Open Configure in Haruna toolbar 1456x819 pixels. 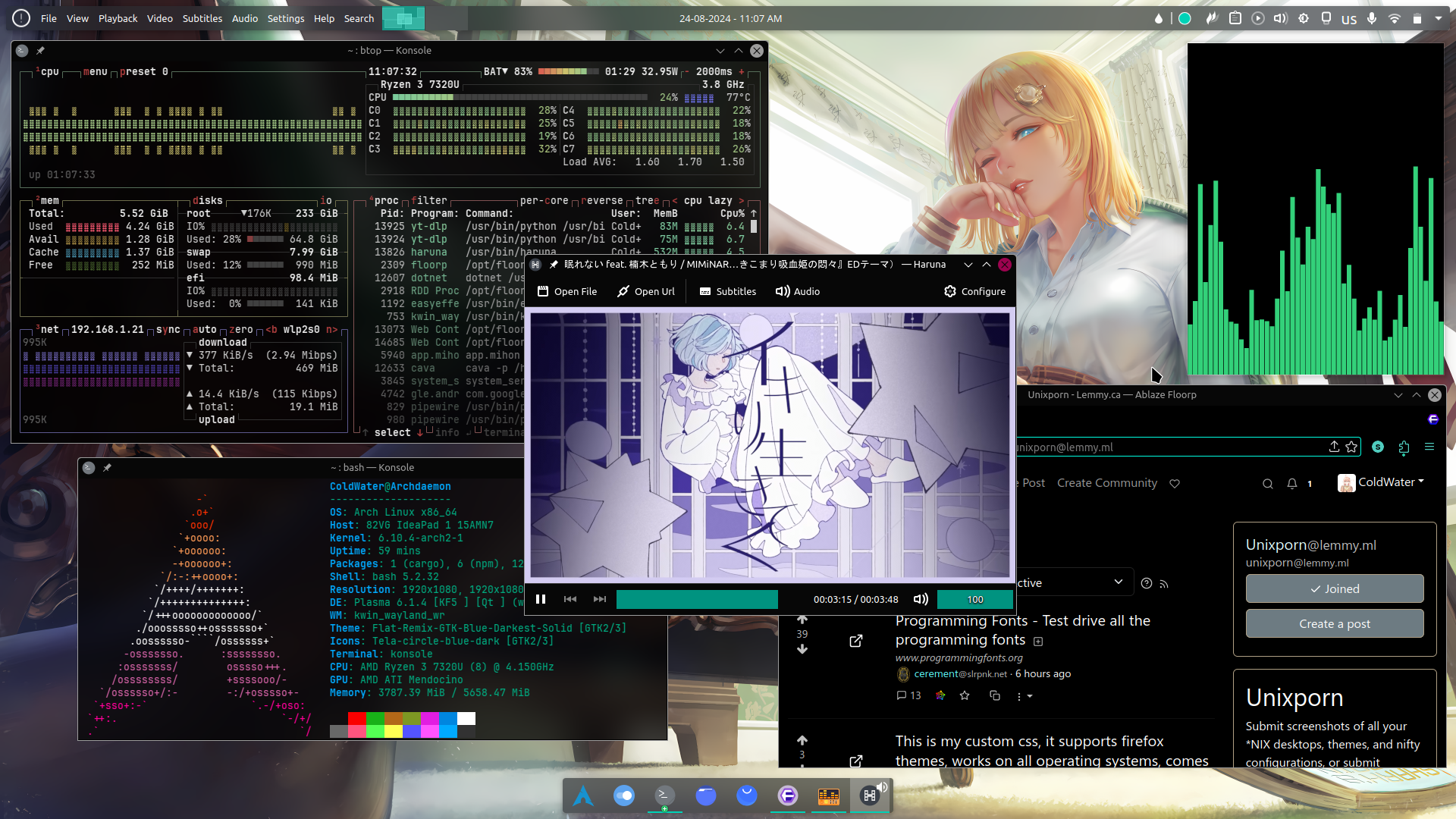[975, 291]
